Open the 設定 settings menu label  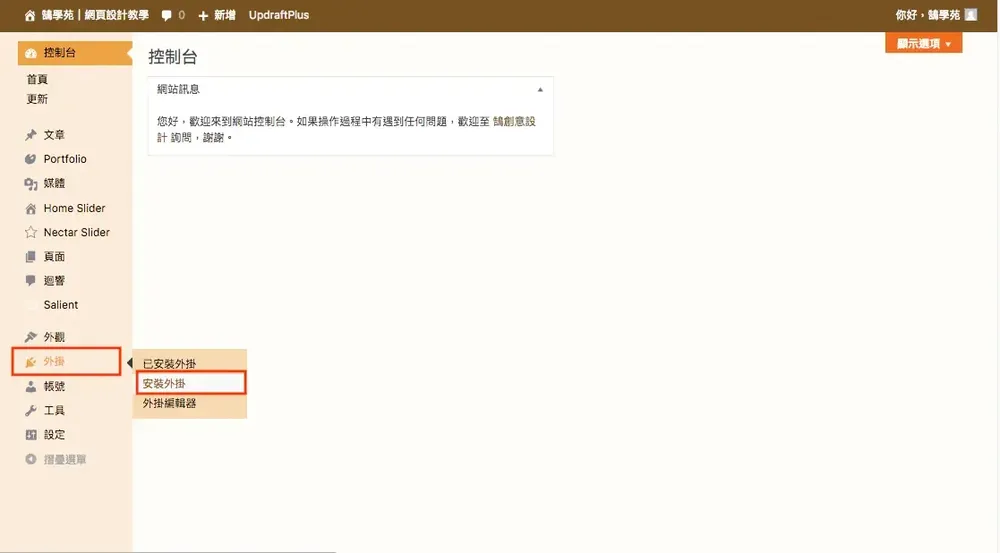[54, 435]
